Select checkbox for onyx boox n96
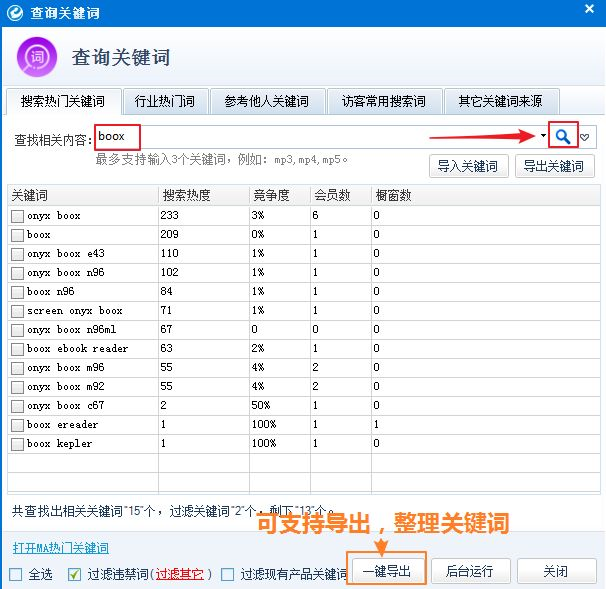606x589 pixels. 17,273
